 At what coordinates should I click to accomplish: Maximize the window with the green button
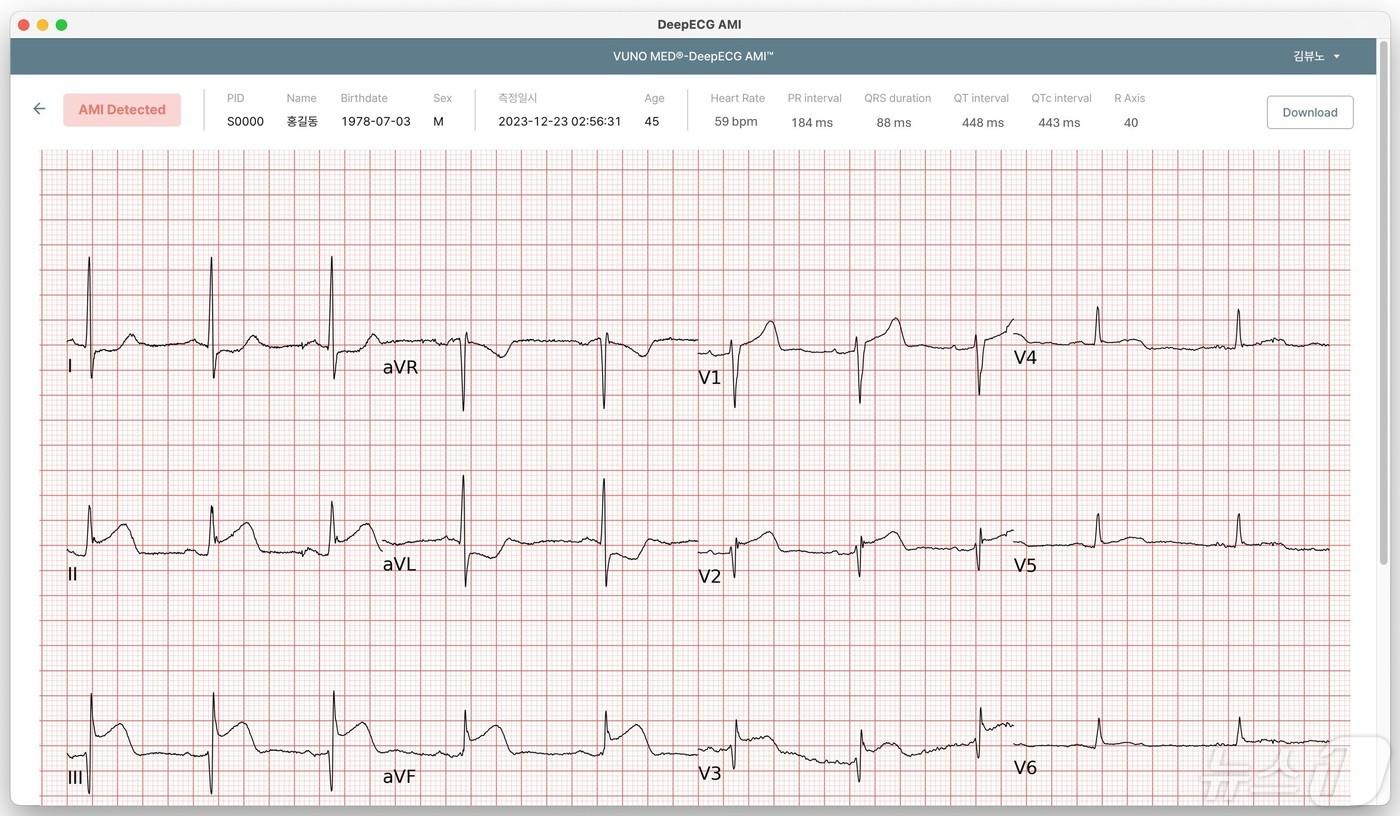[62, 25]
